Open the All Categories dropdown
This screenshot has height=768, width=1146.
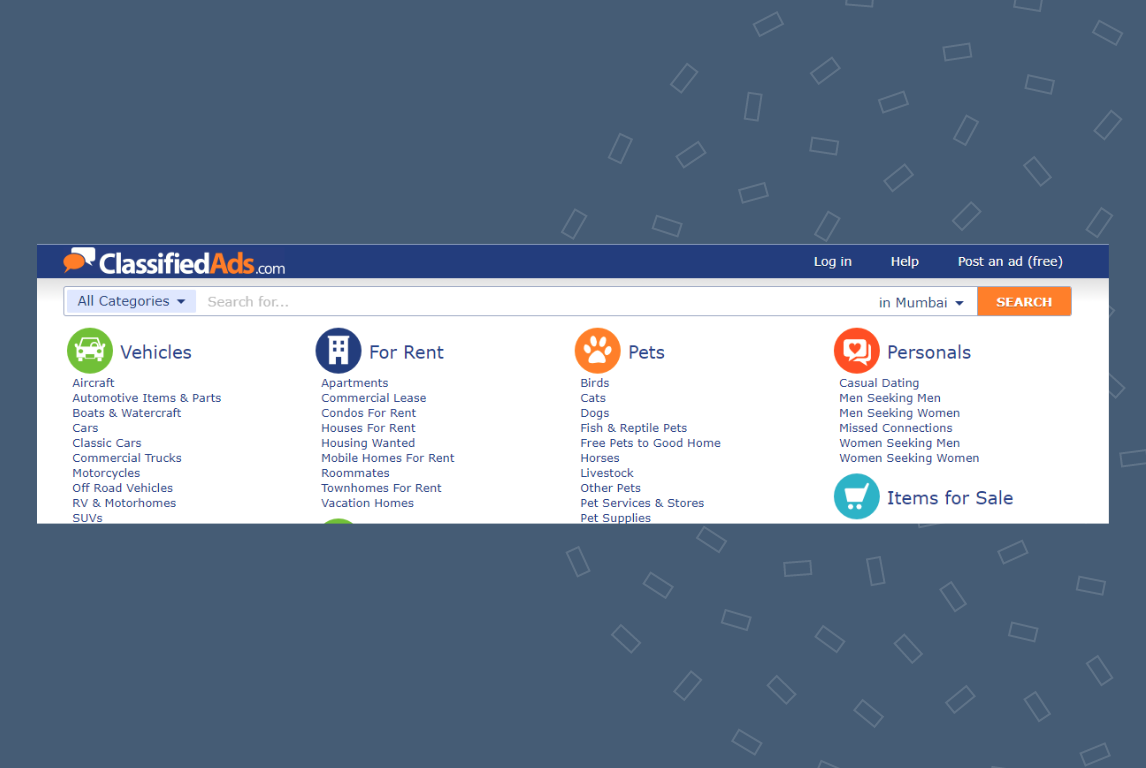coord(129,301)
